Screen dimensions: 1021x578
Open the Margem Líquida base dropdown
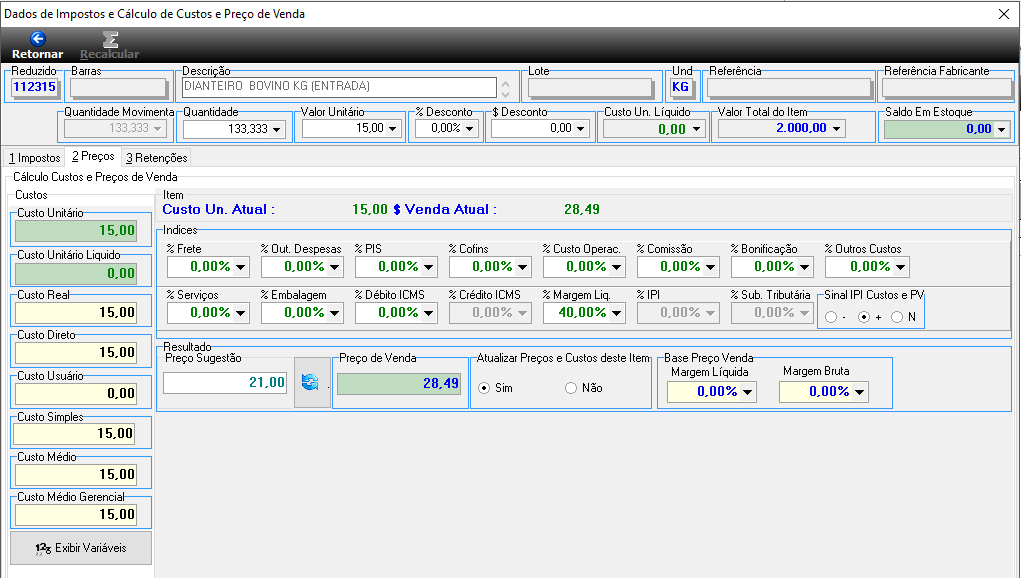tap(748, 392)
